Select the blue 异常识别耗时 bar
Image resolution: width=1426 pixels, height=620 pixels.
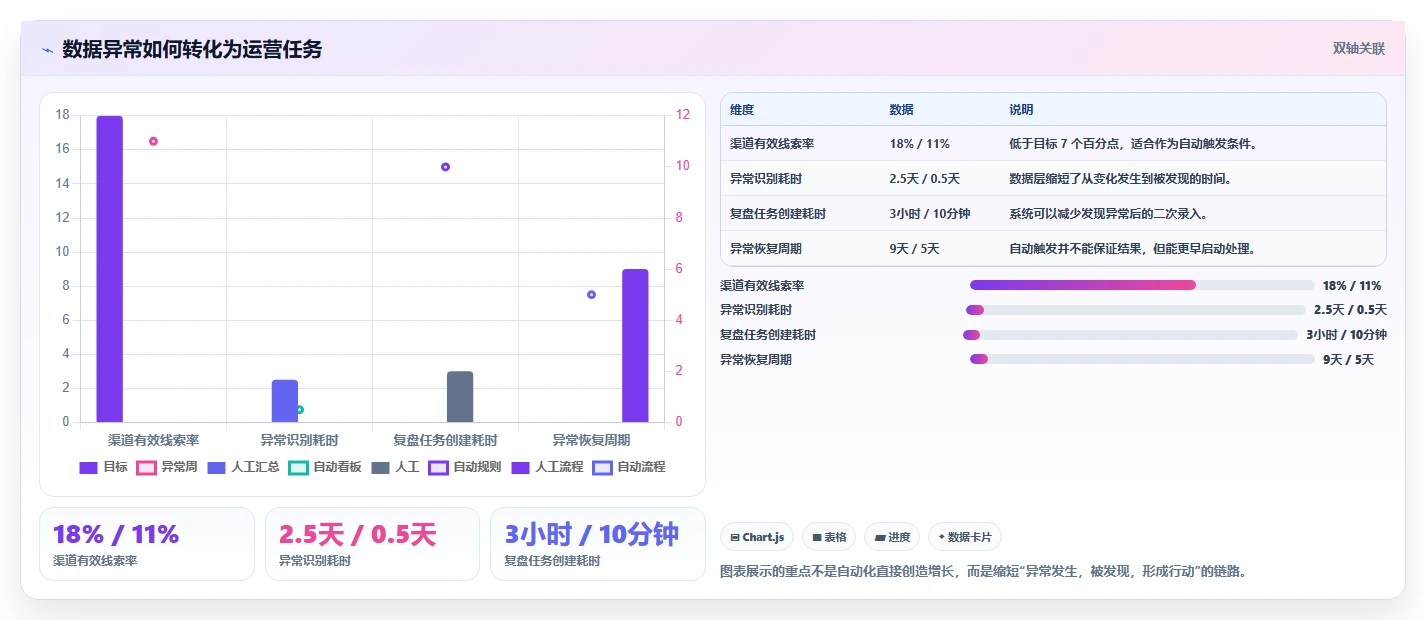pyautogui.click(x=285, y=401)
